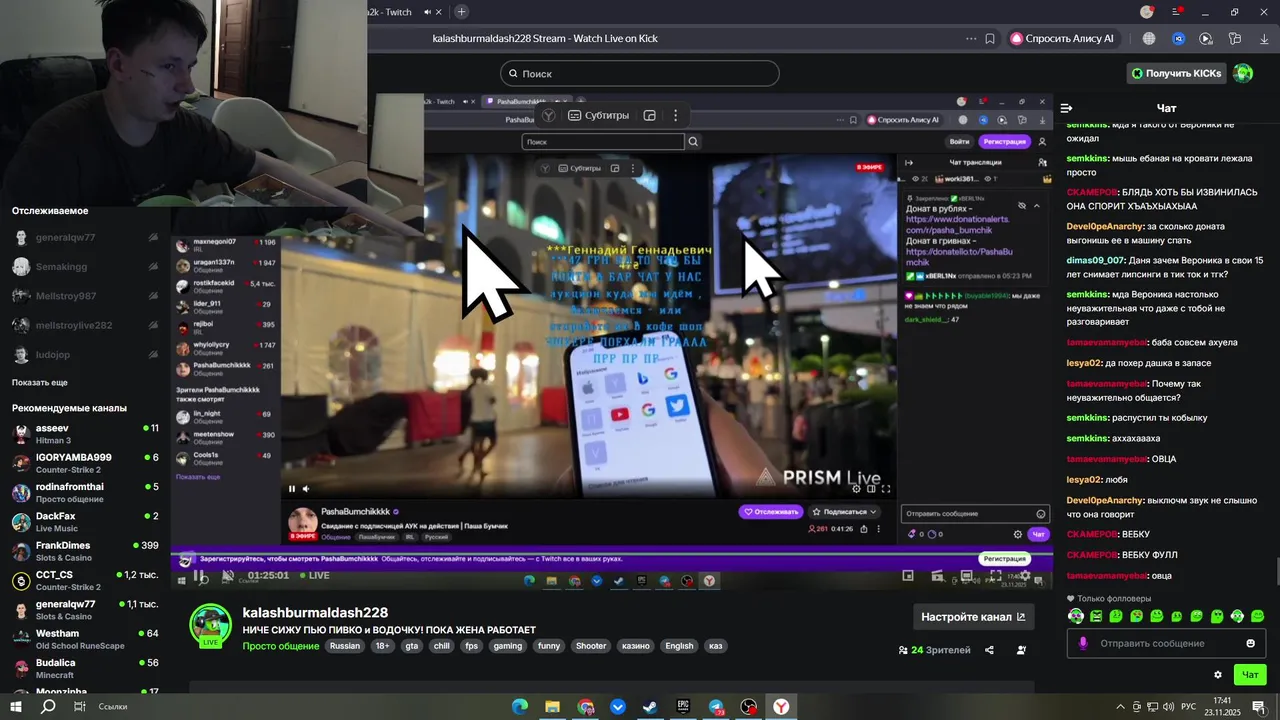1280x720 pixels.
Task: Click the chat message input field
Action: [x=1166, y=643]
